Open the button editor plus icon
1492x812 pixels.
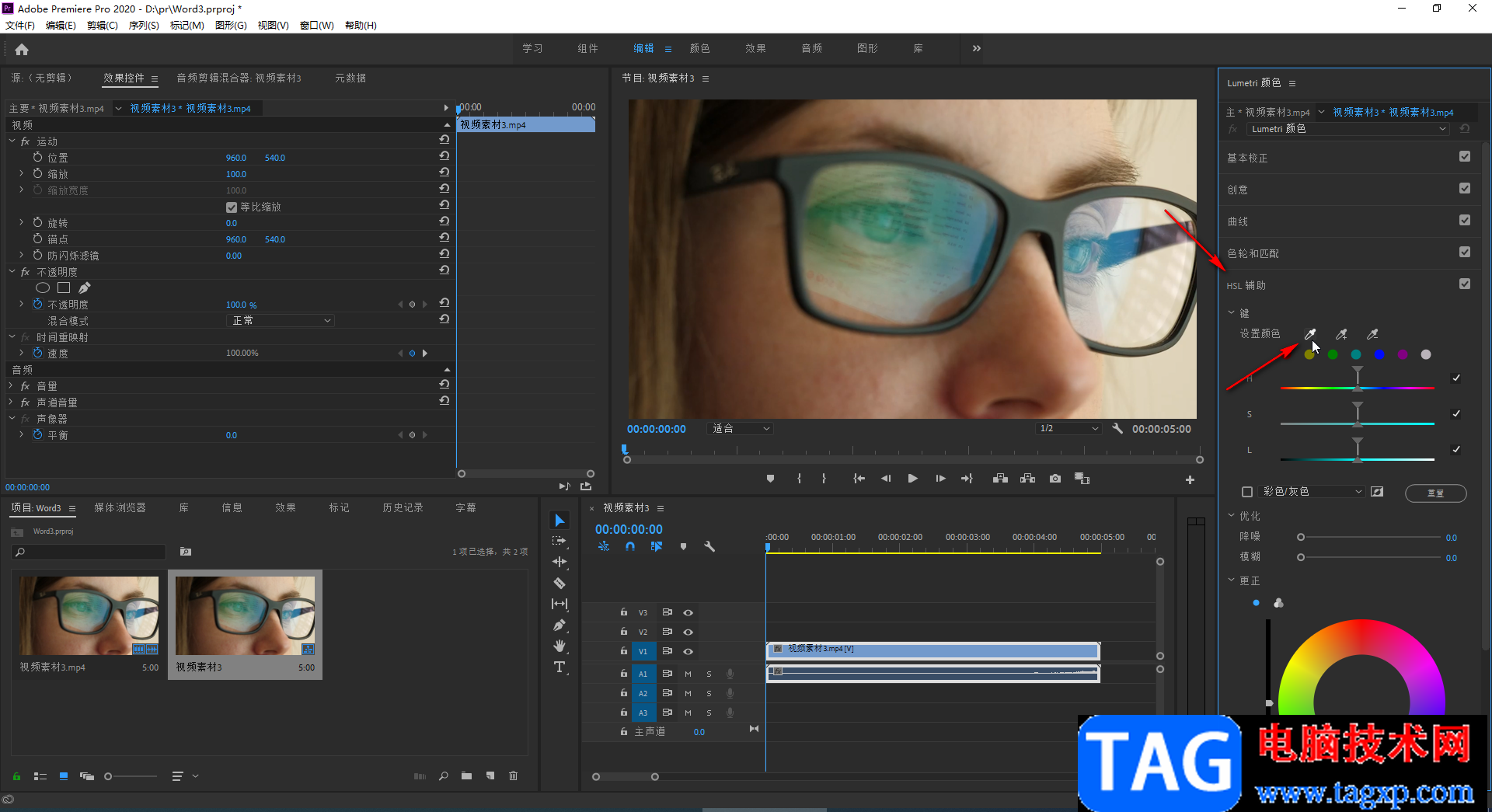(1190, 479)
